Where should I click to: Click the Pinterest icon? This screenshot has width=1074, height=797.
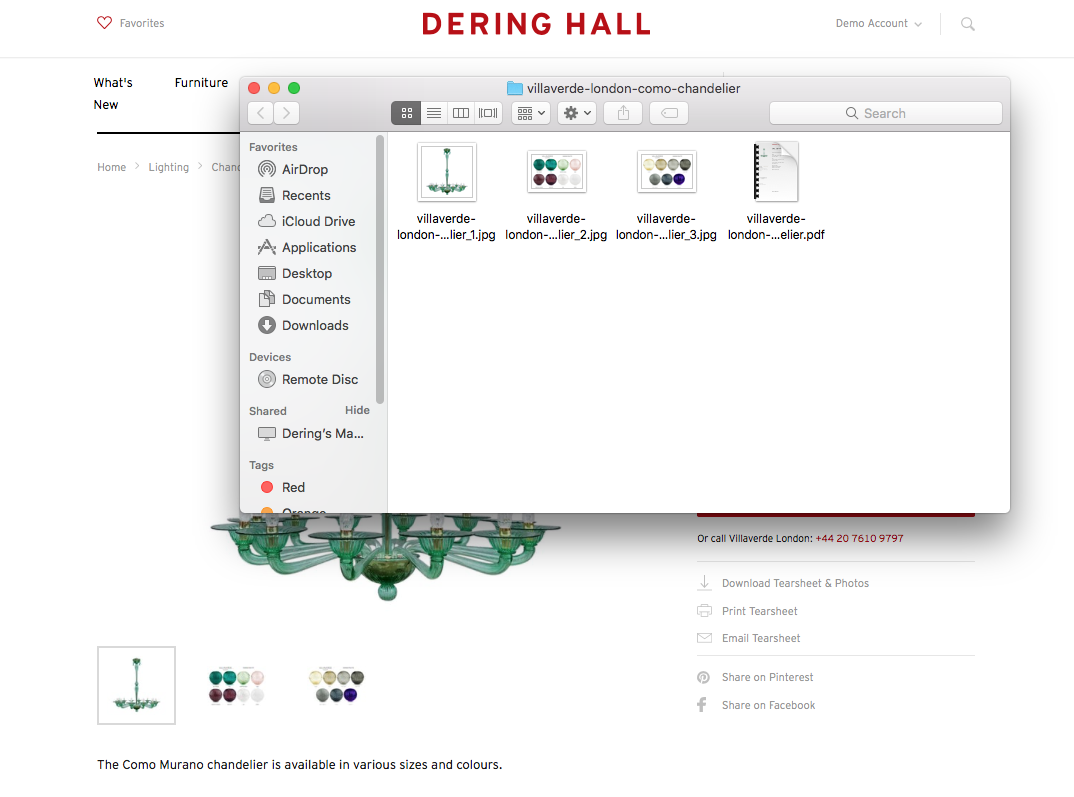click(703, 677)
